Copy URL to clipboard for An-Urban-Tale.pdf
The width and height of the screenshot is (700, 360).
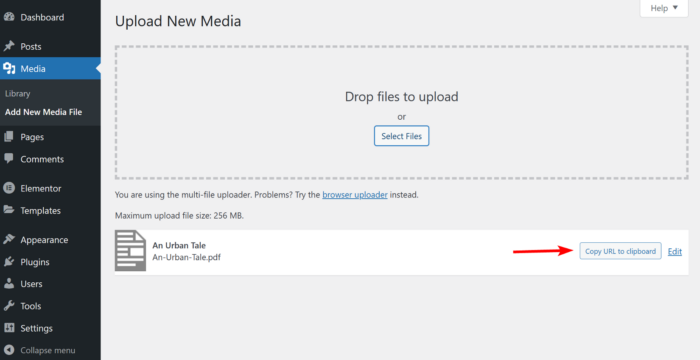[x=620, y=251]
